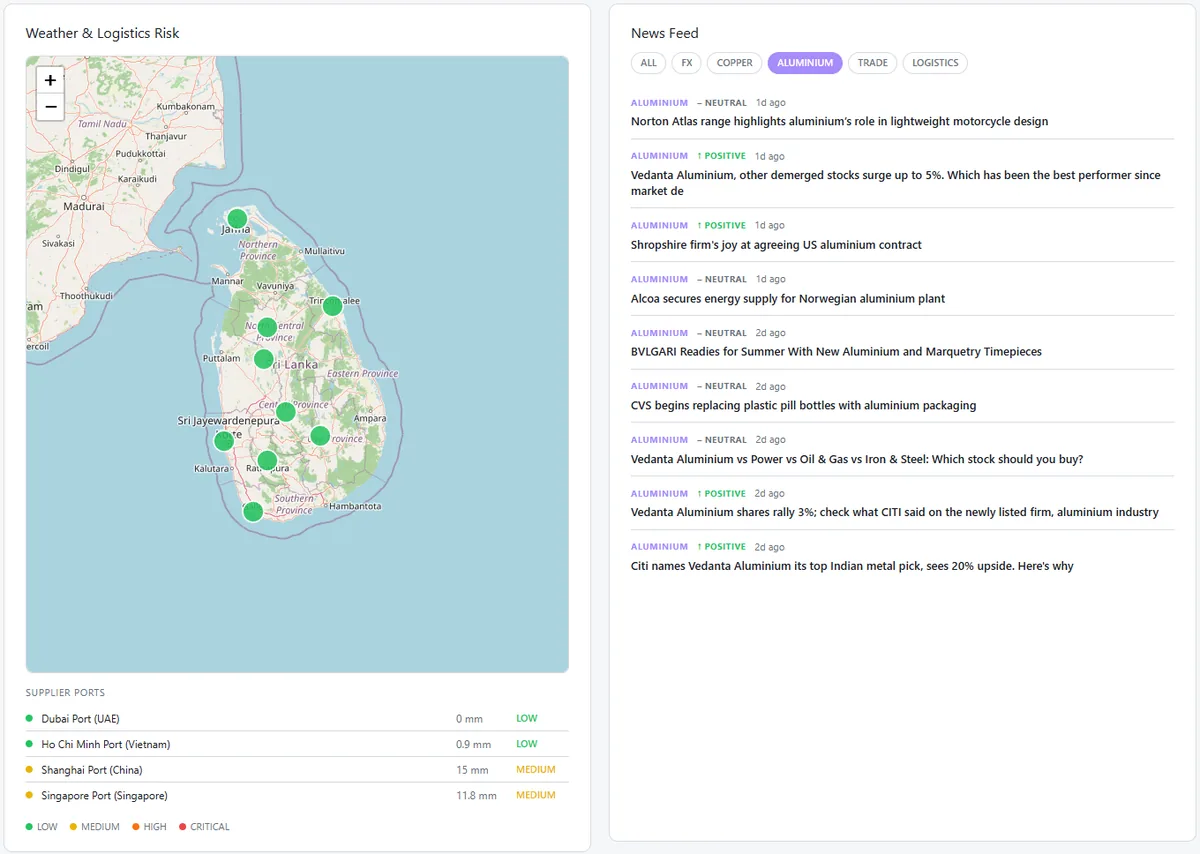Click the green marker in North Central Province
Image resolution: width=1200 pixels, height=854 pixels.
pyautogui.click(x=266, y=327)
